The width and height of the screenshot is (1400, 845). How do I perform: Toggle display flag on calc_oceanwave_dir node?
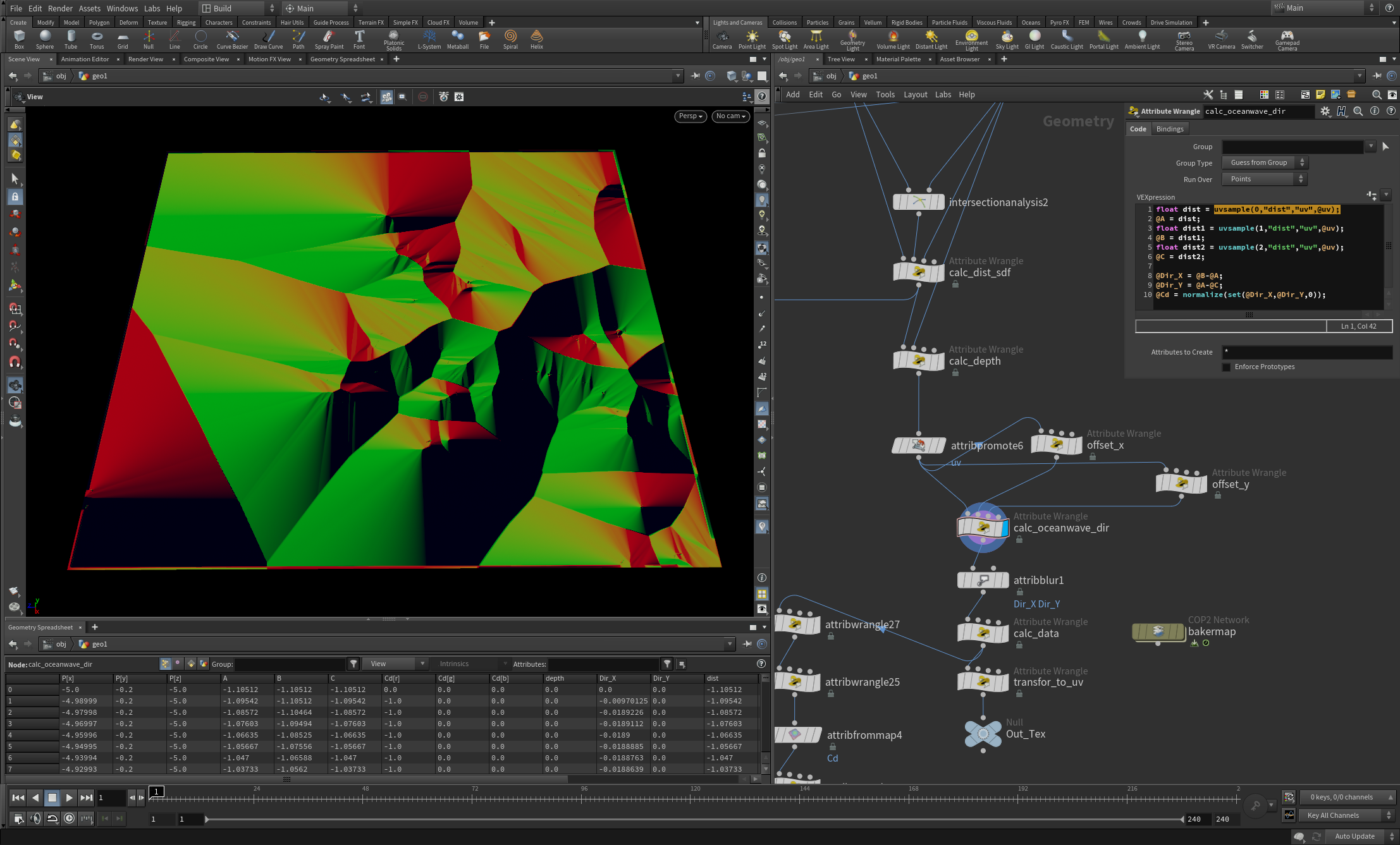(x=1004, y=527)
